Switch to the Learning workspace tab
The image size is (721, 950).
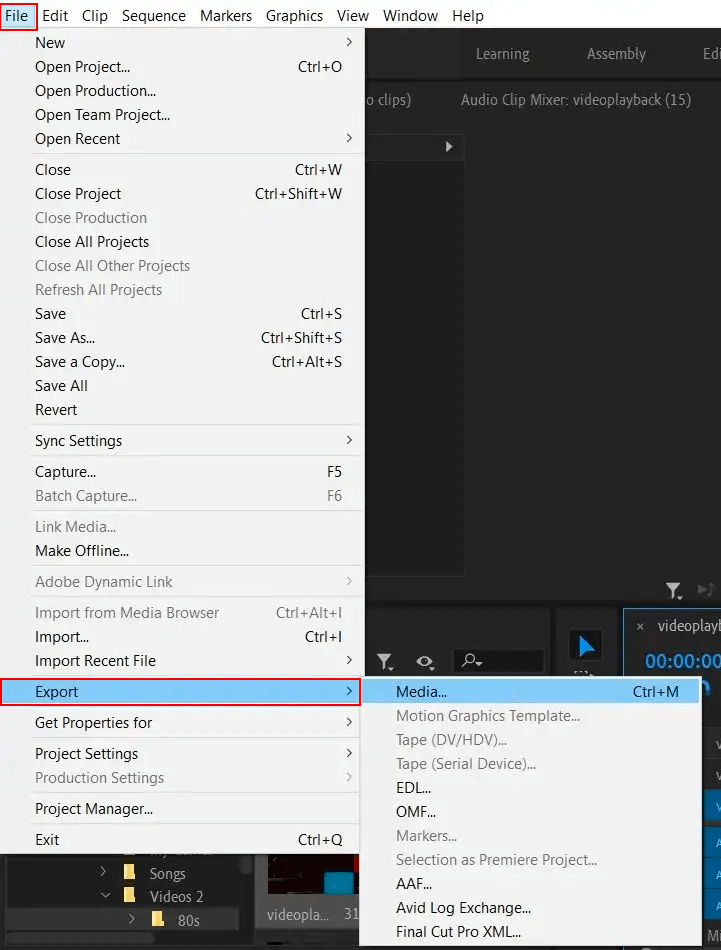pyautogui.click(x=502, y=54)
